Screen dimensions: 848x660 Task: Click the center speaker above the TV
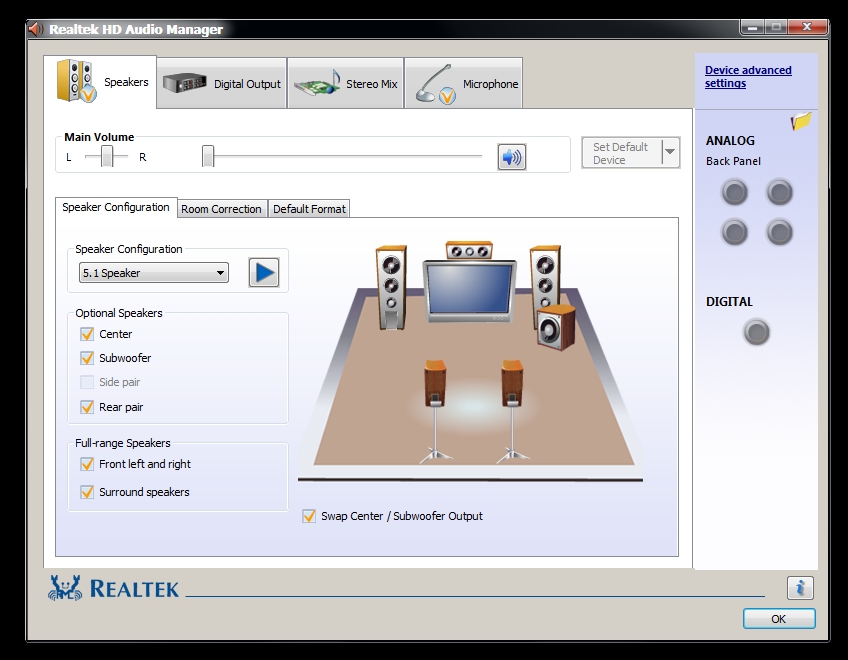469,250
